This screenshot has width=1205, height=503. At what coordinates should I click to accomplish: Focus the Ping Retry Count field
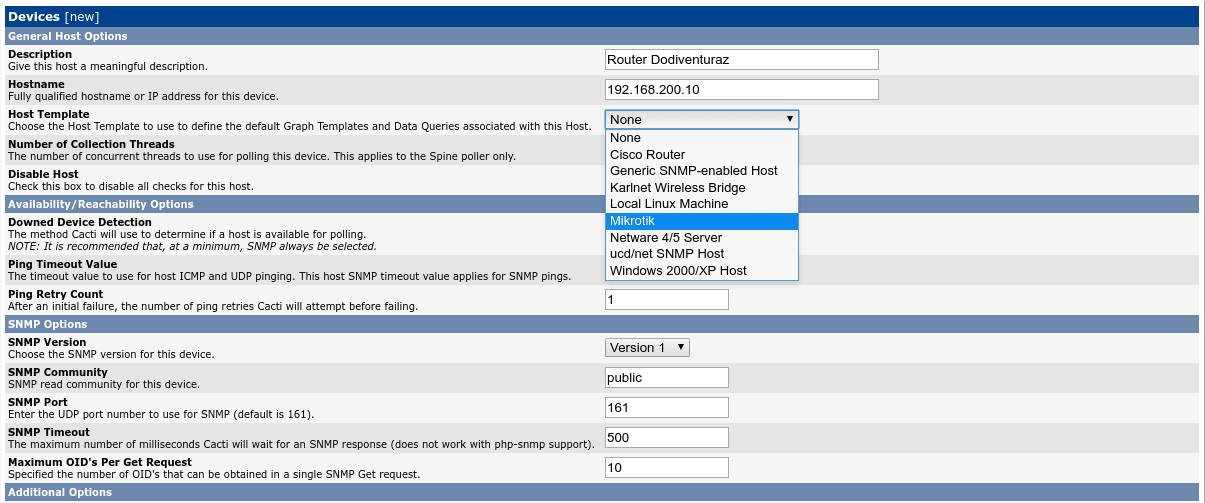(667, 300)
